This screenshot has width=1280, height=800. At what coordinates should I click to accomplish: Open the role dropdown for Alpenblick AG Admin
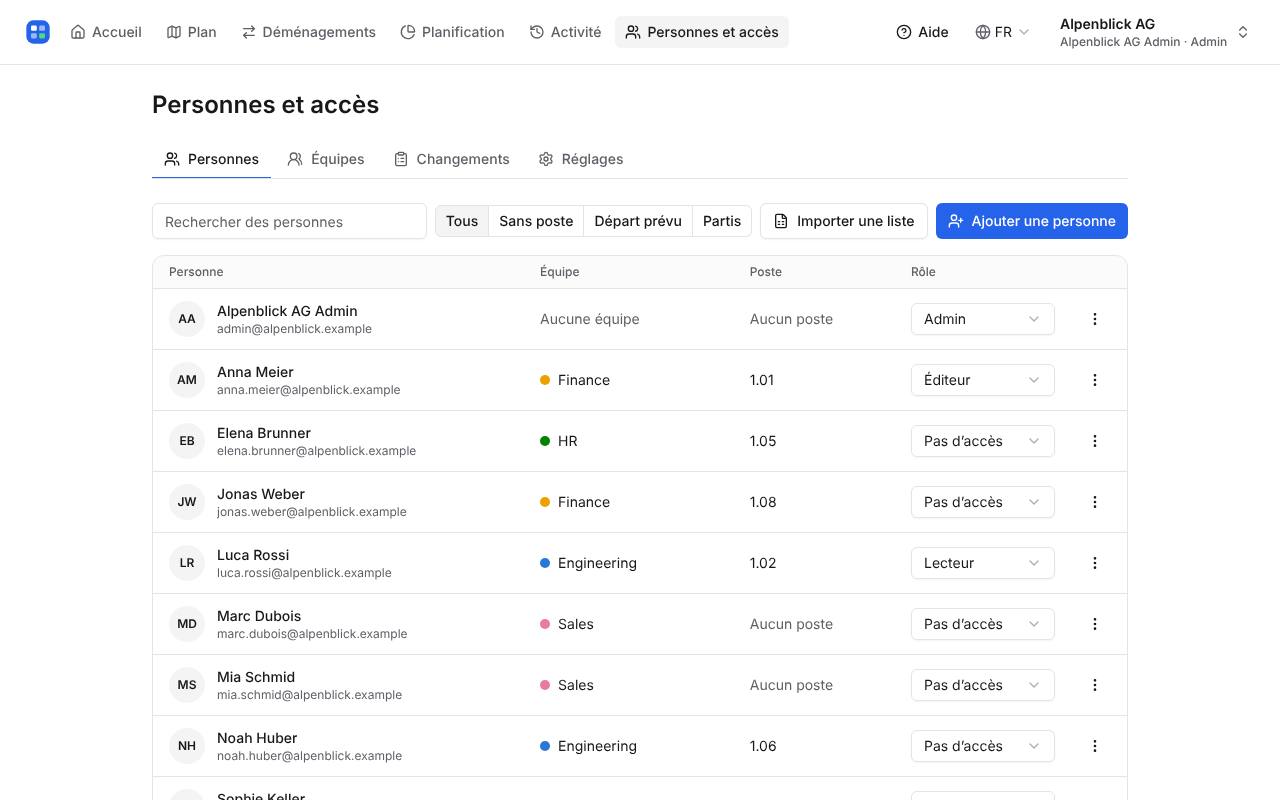[x=982, y=319]
